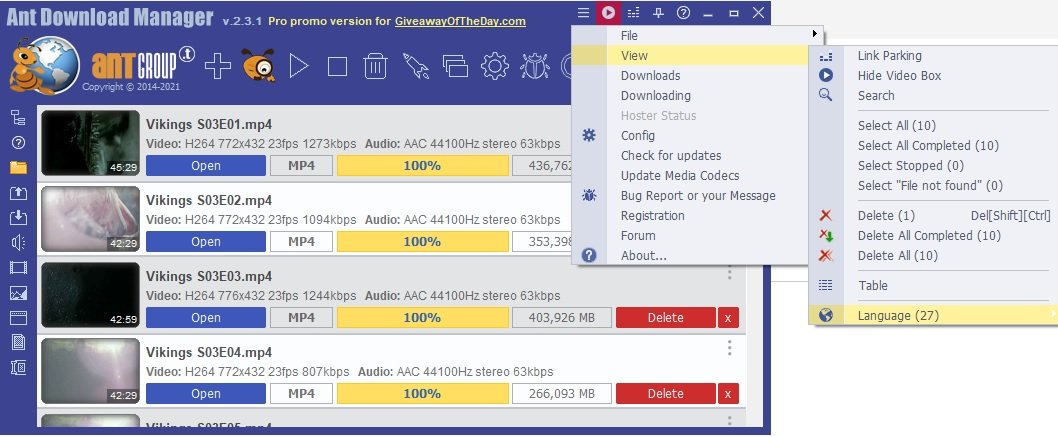
Task: Click the stacked windows toolbar icon
Action: [x=455, y=66]
